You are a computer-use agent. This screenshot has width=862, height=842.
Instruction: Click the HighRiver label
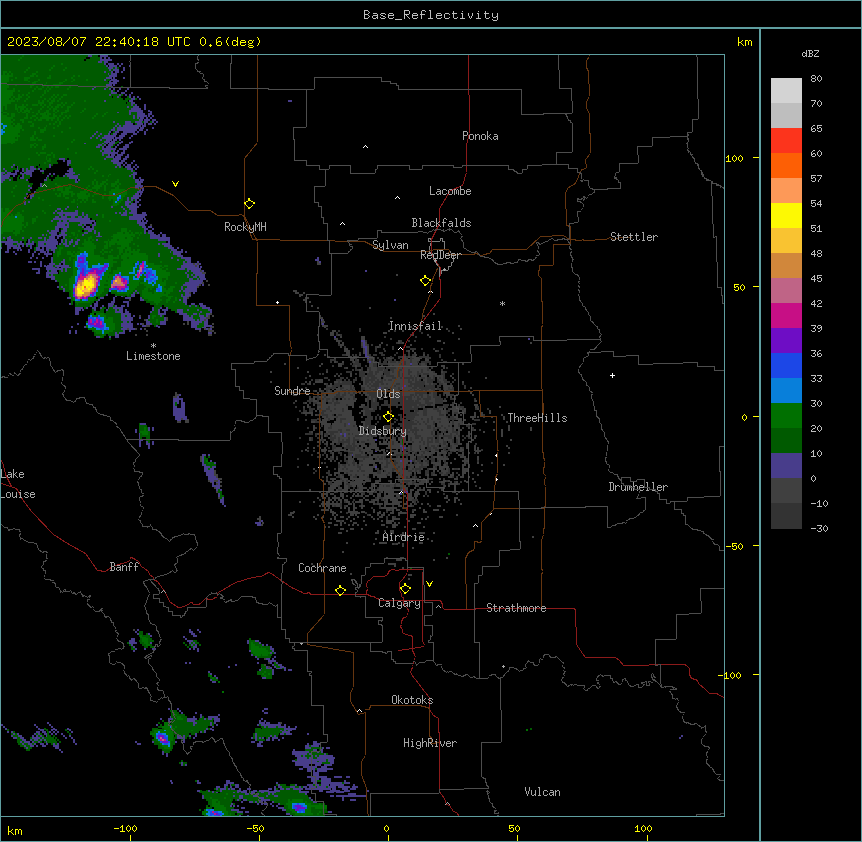(430, 743)
